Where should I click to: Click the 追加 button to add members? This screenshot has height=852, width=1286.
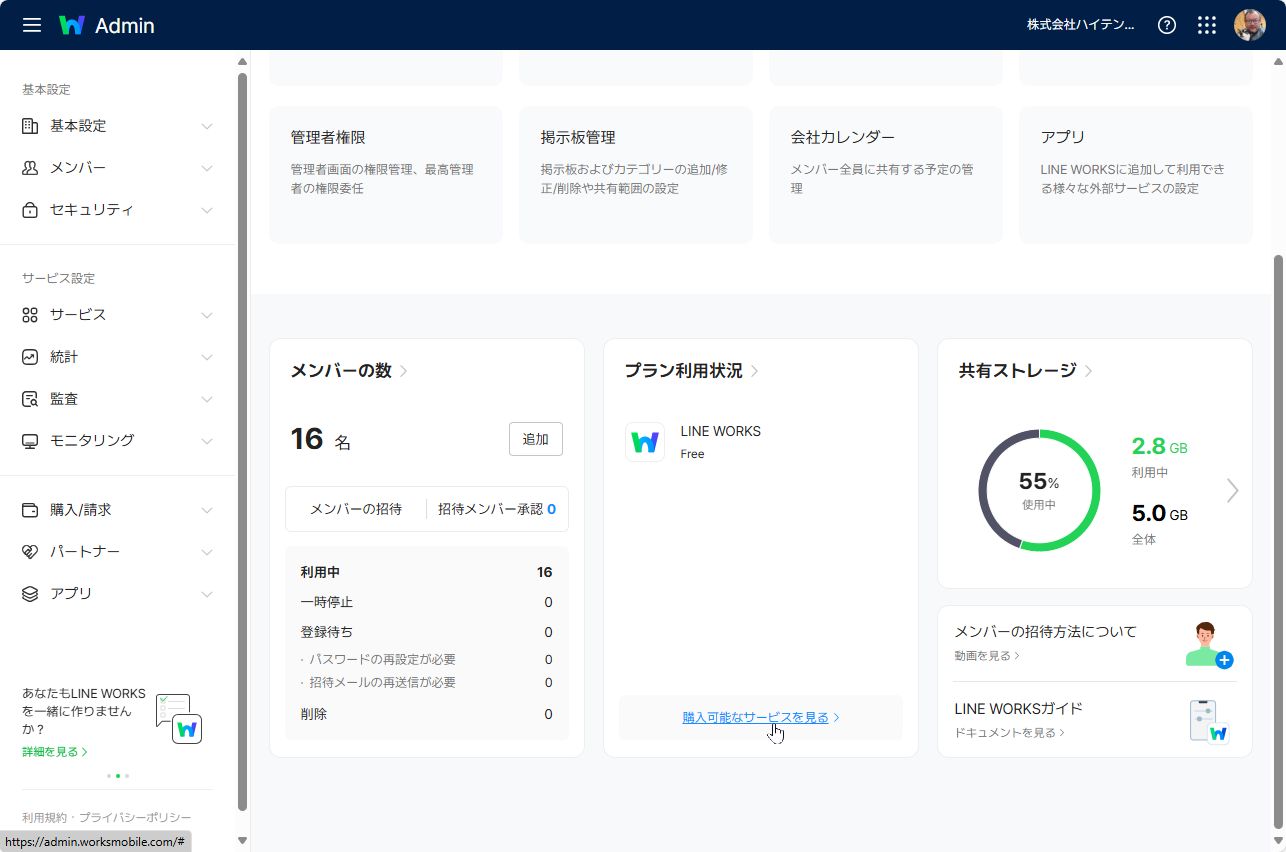535,439
